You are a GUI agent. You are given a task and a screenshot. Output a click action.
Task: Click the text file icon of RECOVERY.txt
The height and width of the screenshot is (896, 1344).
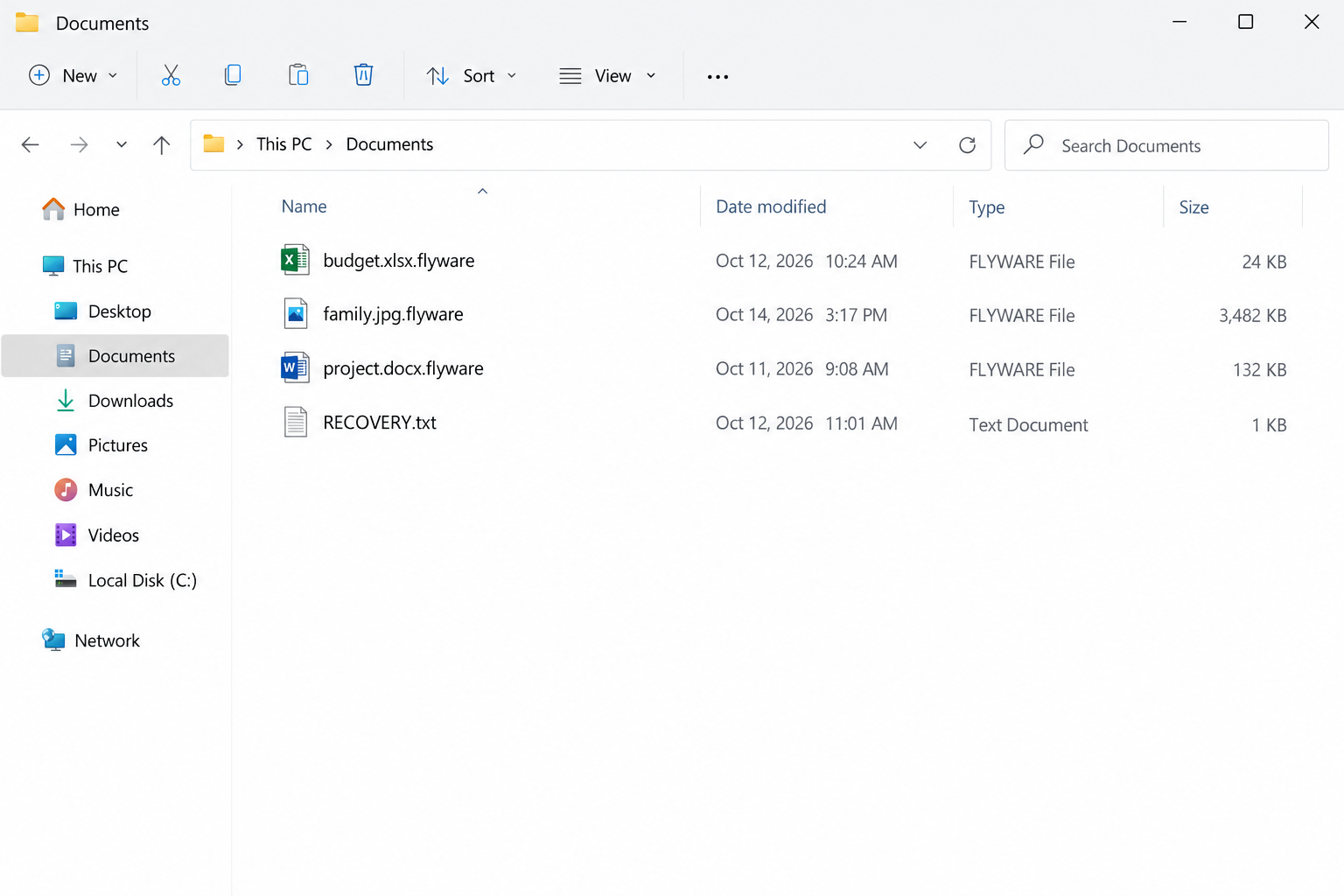click(296, 423)
